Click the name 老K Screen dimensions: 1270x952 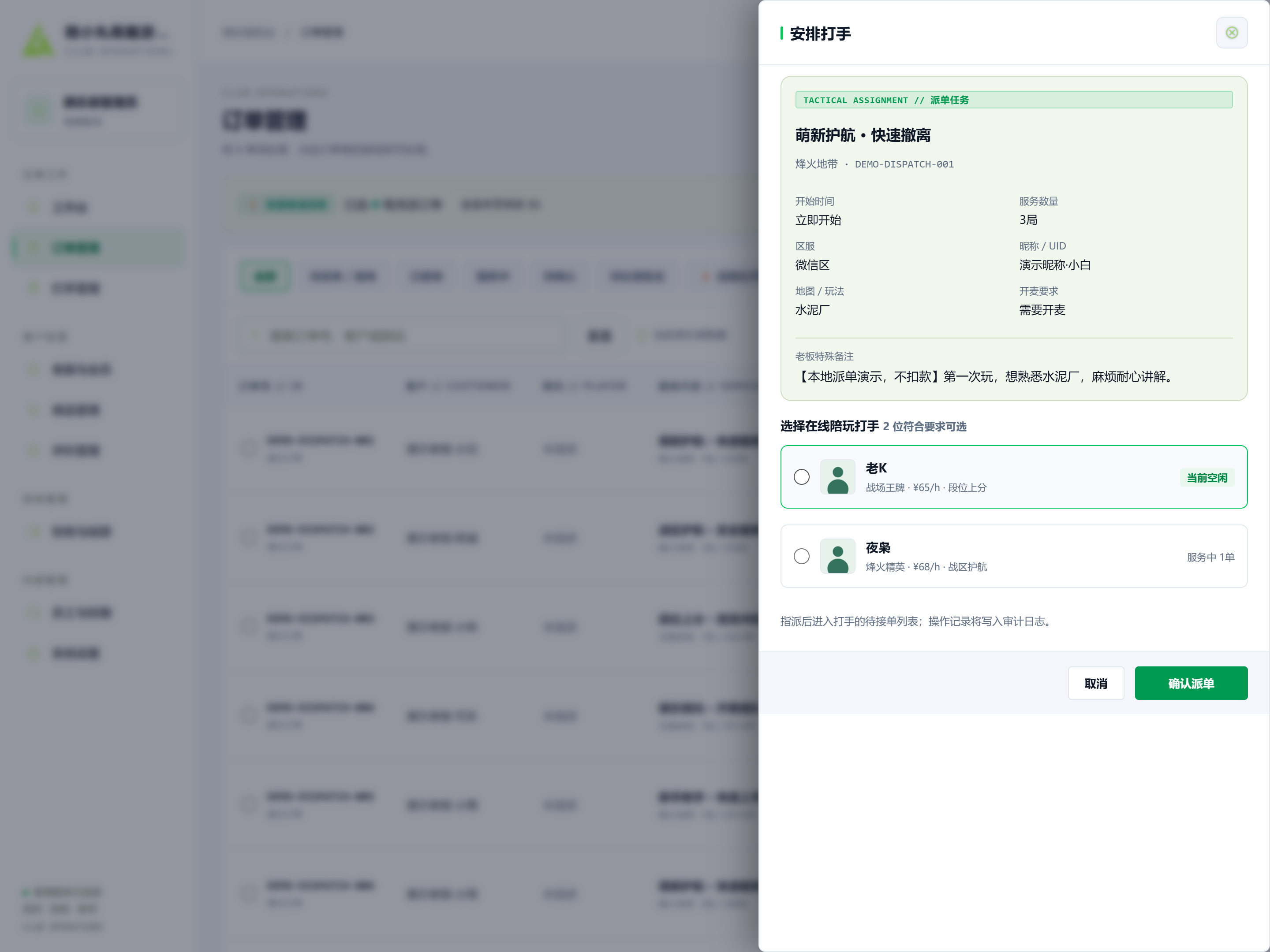coord(876,468)
